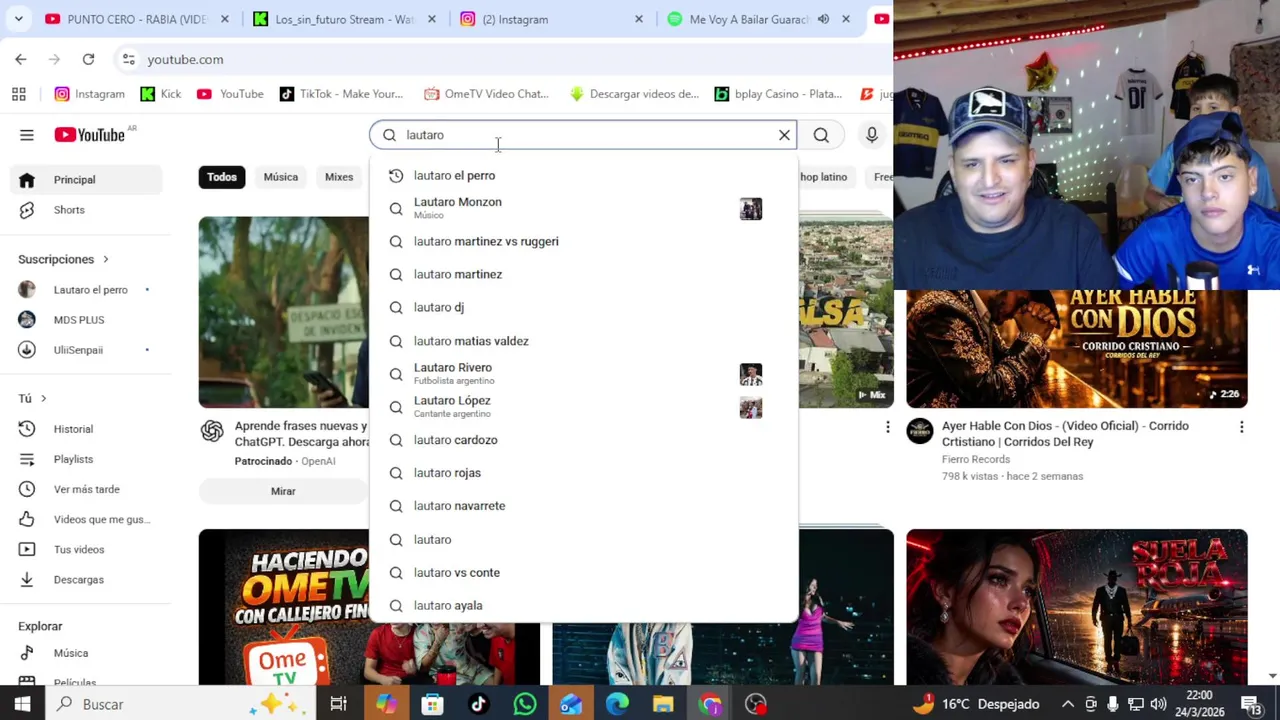Start voice search with the microphone
Screen dimensions: 1280x720
pyautogui.click(x=872, y=135)
